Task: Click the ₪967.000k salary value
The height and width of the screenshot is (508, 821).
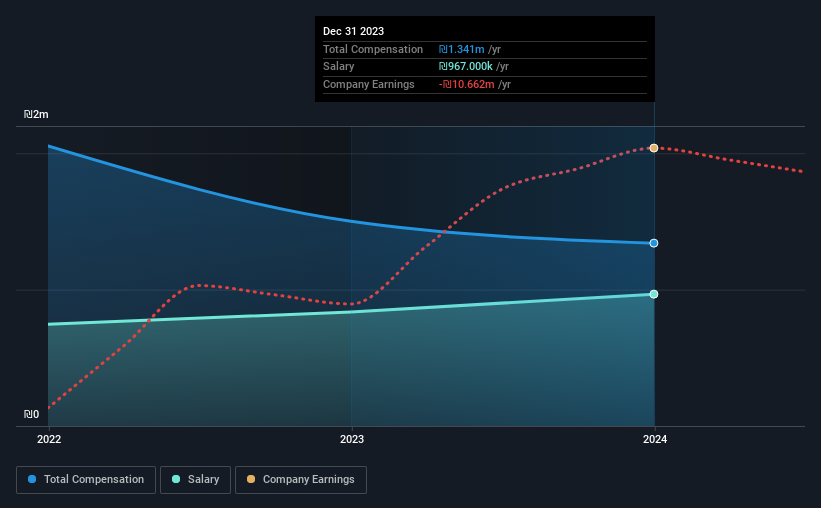Action: (465, 67)
